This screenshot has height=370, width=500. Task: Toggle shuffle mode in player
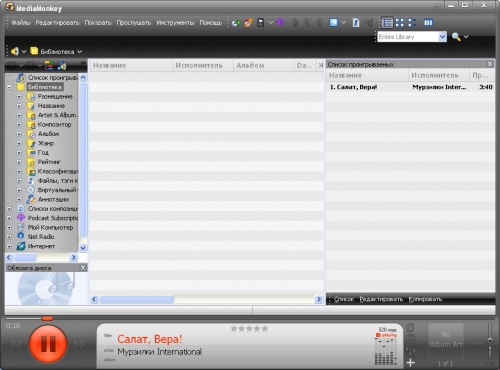tap(411, 340)
